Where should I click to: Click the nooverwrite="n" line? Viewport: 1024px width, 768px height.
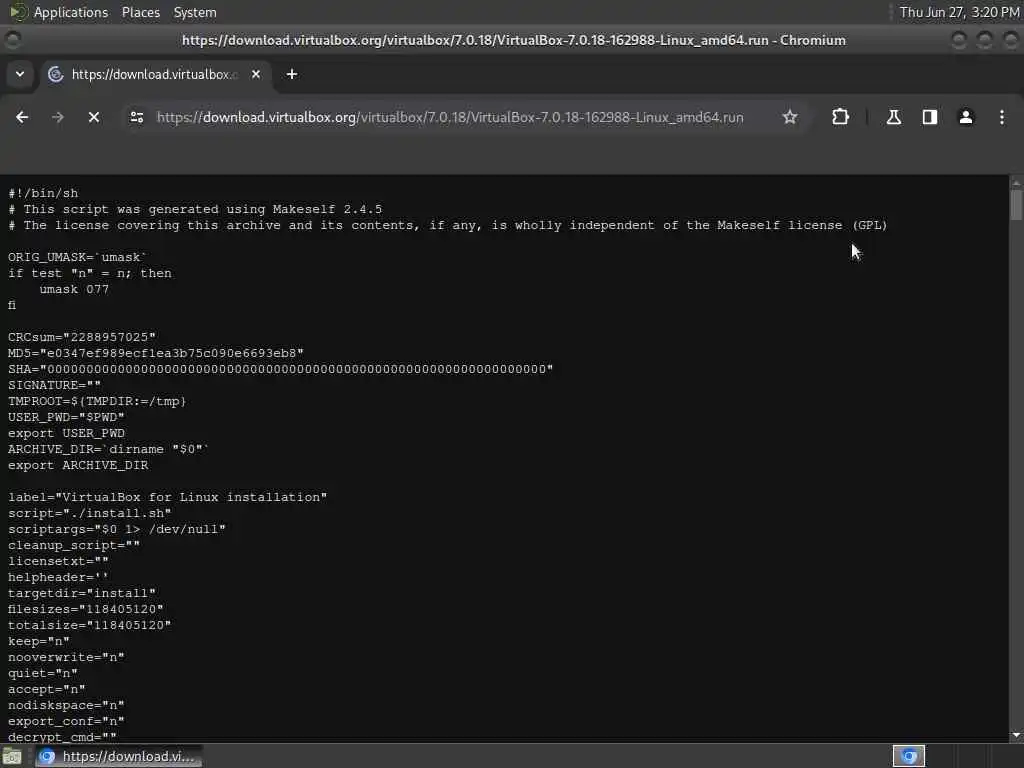pyautogui.click(x=66, y=657)
